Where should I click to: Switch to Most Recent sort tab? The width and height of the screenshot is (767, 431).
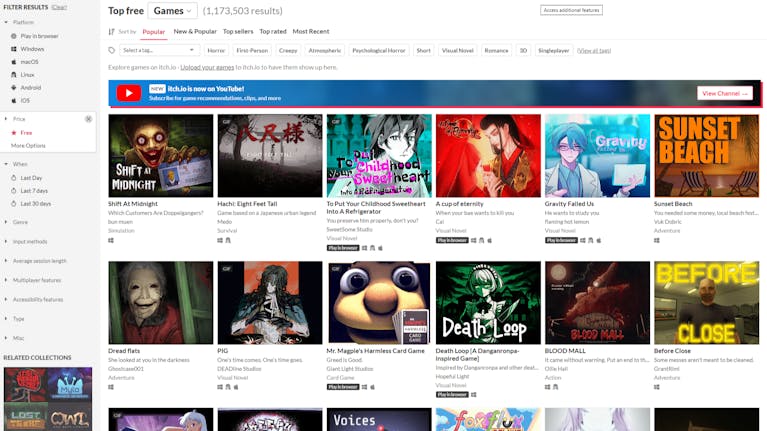tap(311, 31)
